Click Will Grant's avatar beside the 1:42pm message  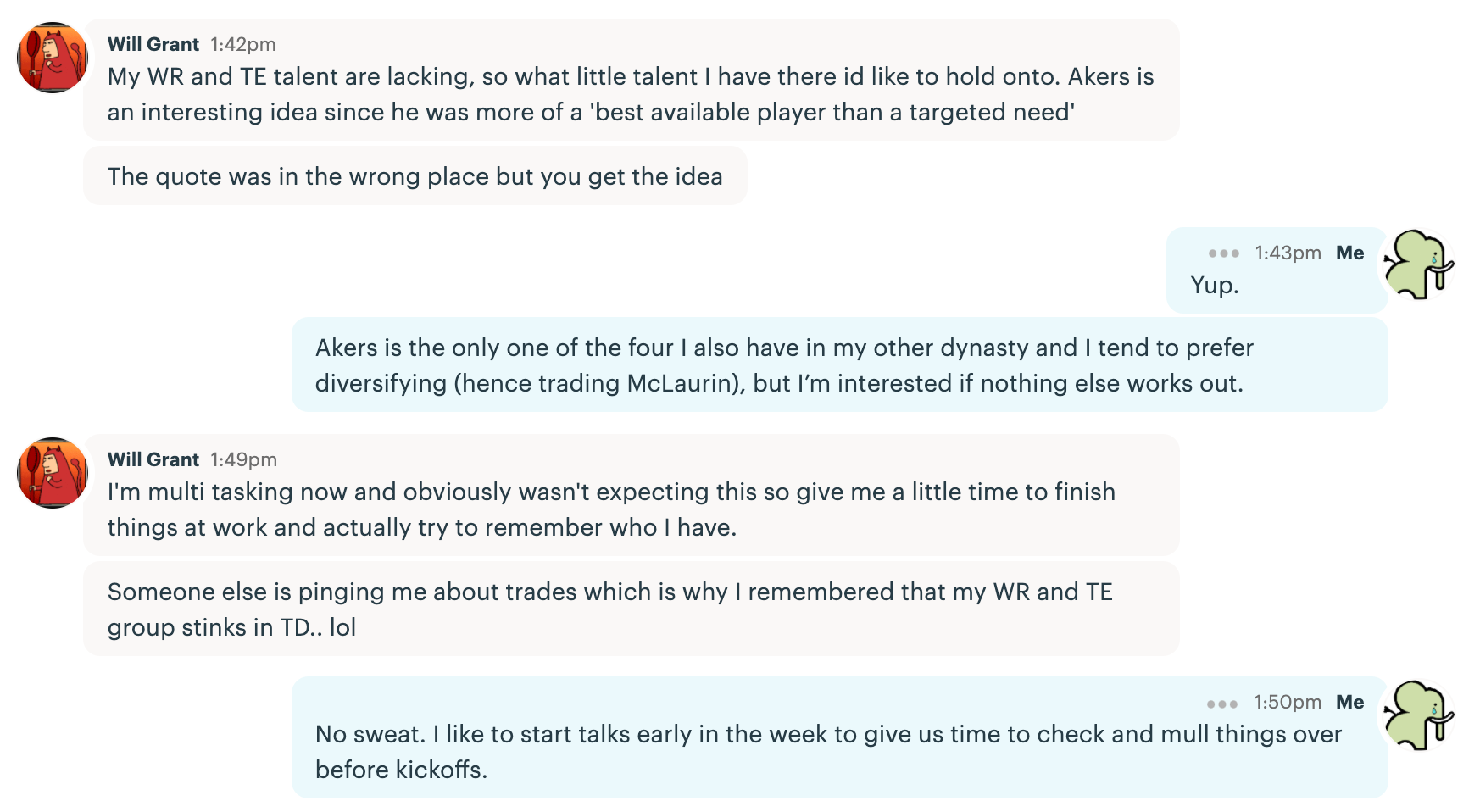[53, 58]
